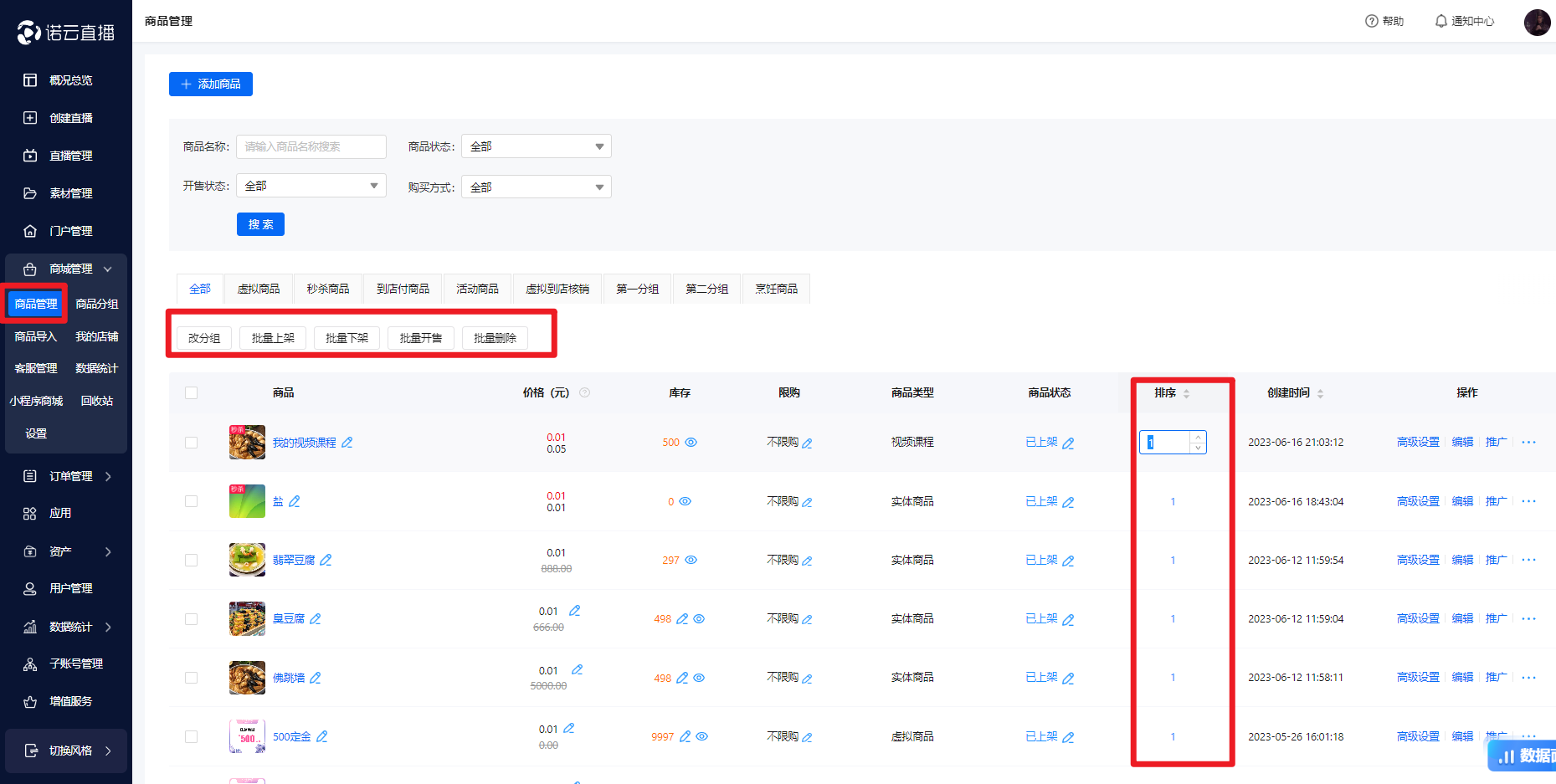Click the stock eye icon for 翡翠豆腐

coord(691,560)
